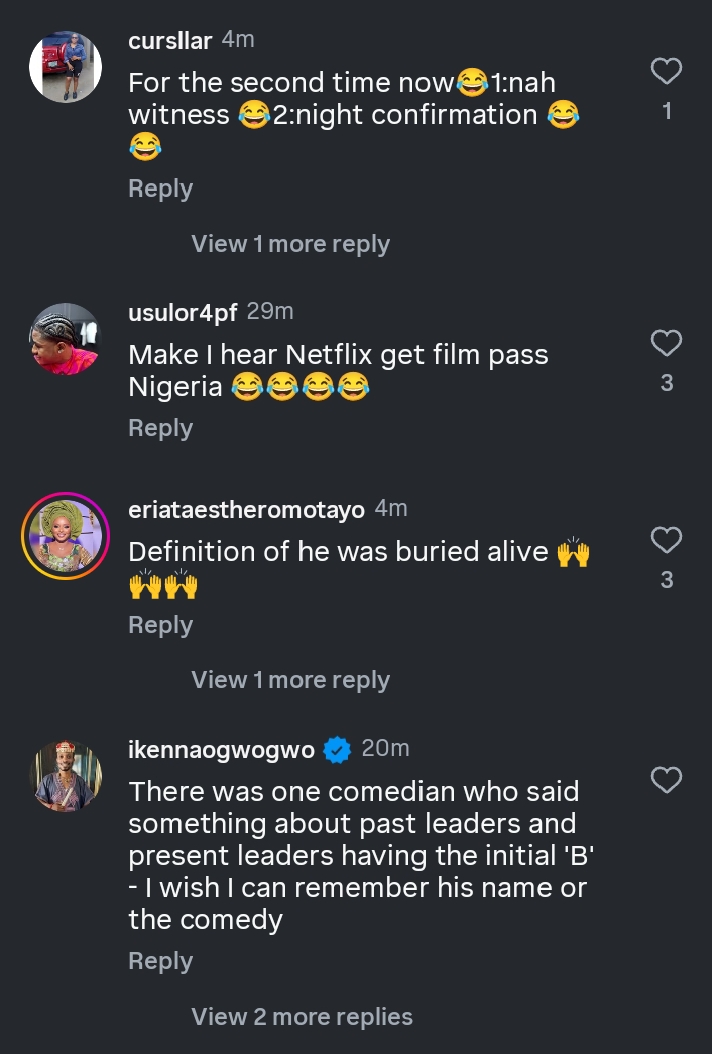Open cursllar's profile picture
Image resolution: width=712 pixels, height=1054 pixels.
click(65, 67)
